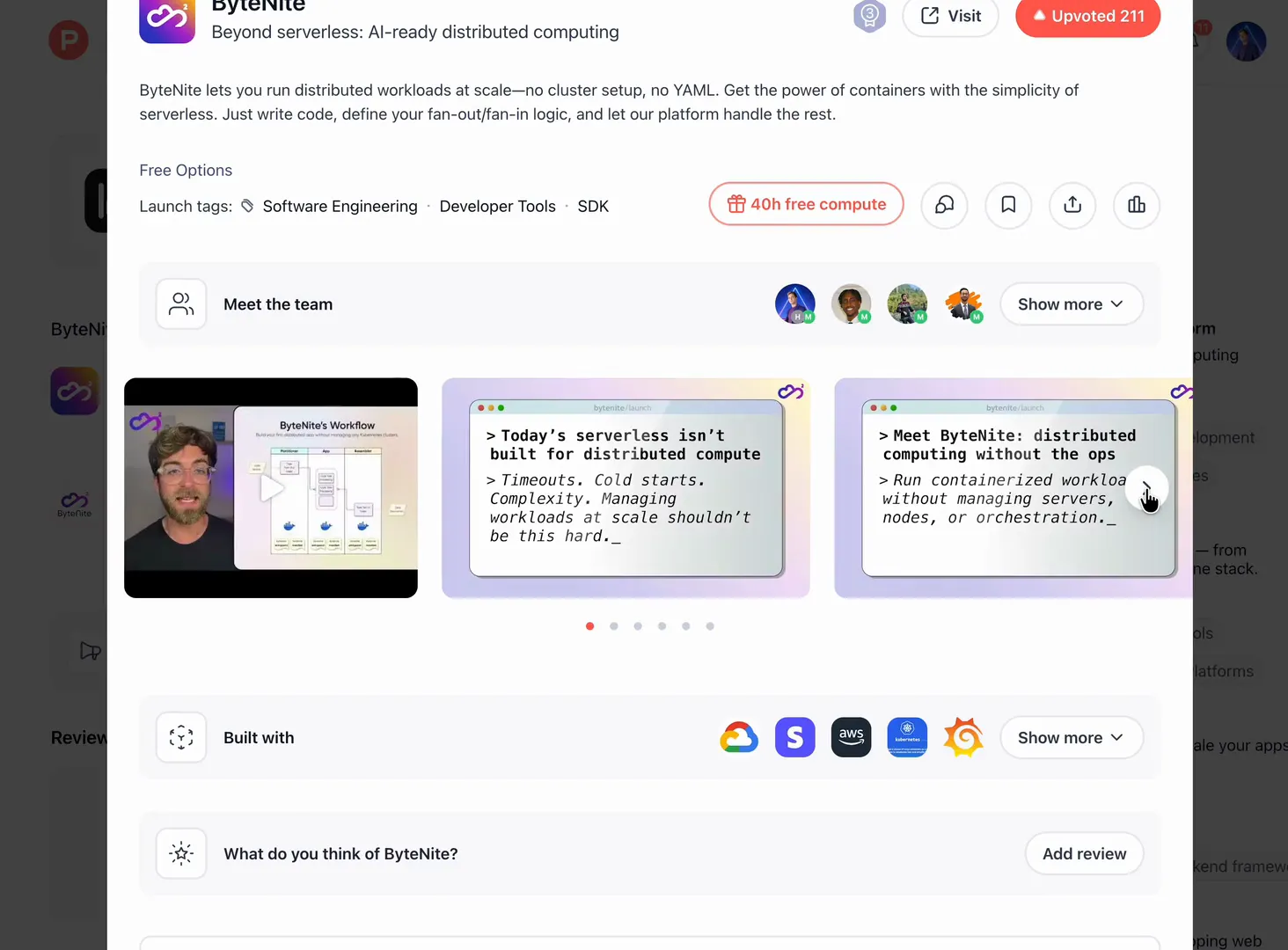The width and height of the screenshot is (1288, 950).
Task: Play the ByteNite's Workflow video
Action: click(x=271, y=488)
